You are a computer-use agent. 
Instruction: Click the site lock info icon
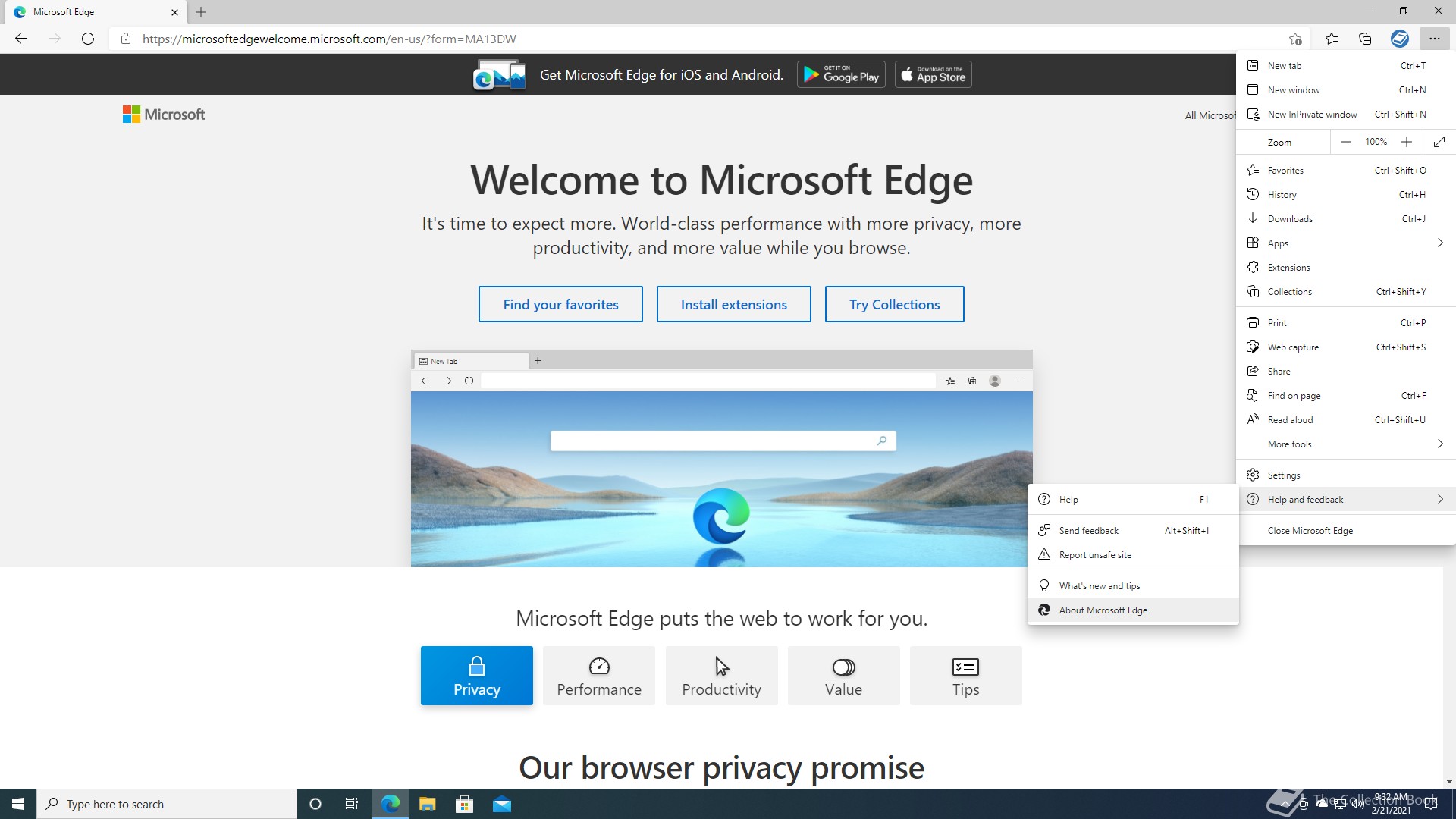click(126, 39)
